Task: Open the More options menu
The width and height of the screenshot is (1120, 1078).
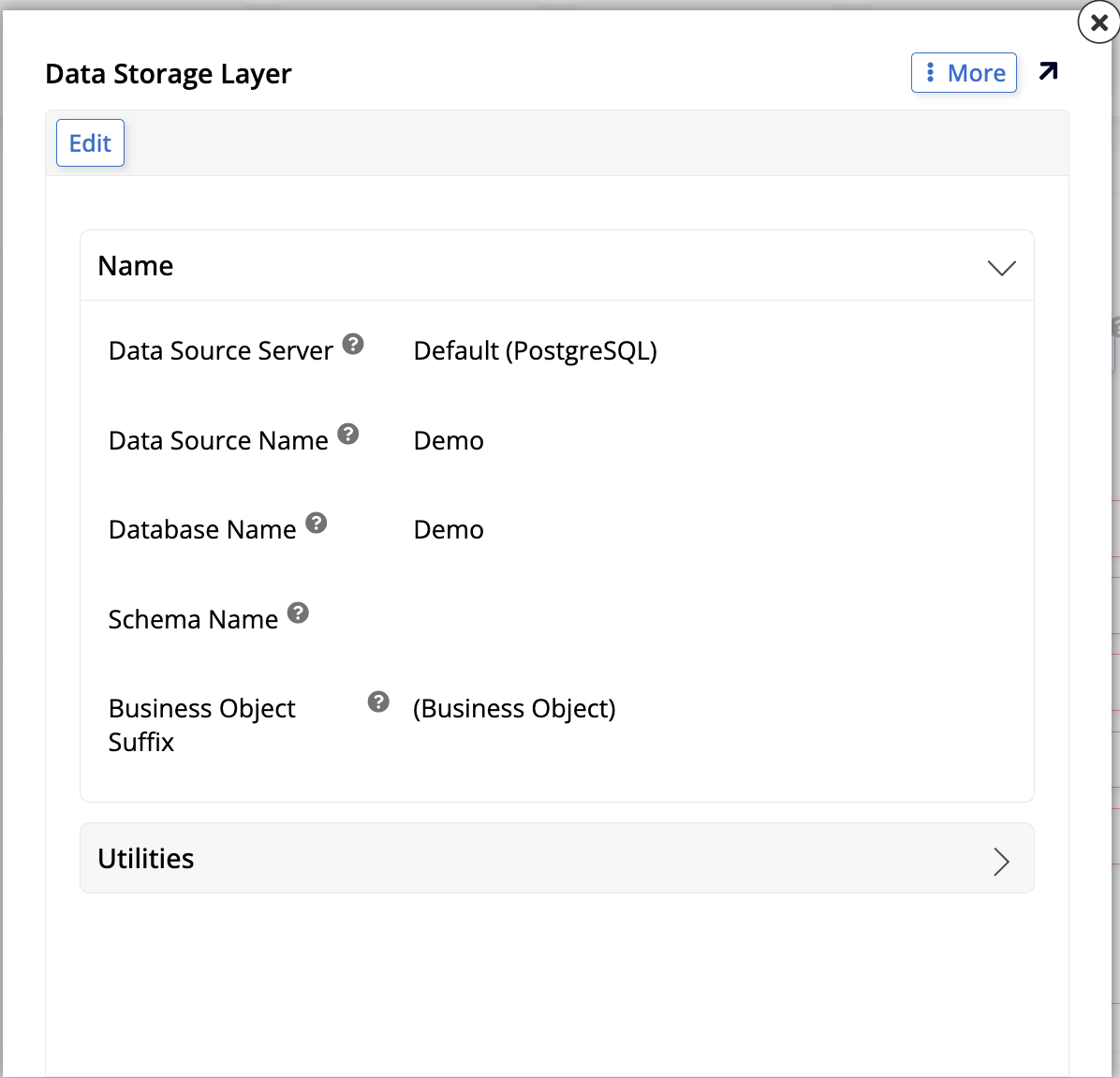Action: (x=964, y=72)
